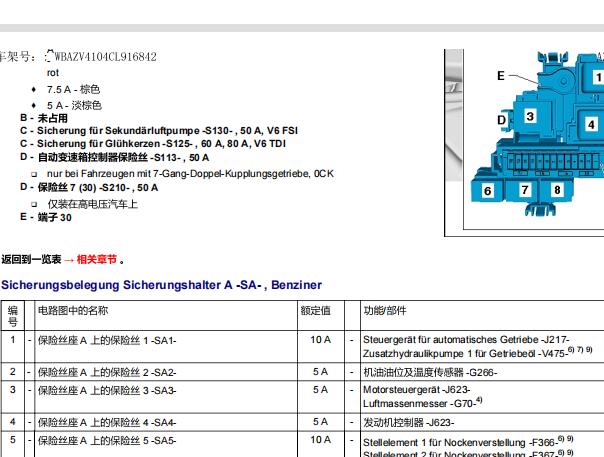Click the Stellelement 1 für Nockenverstellung -F366- text

[468, 442]
